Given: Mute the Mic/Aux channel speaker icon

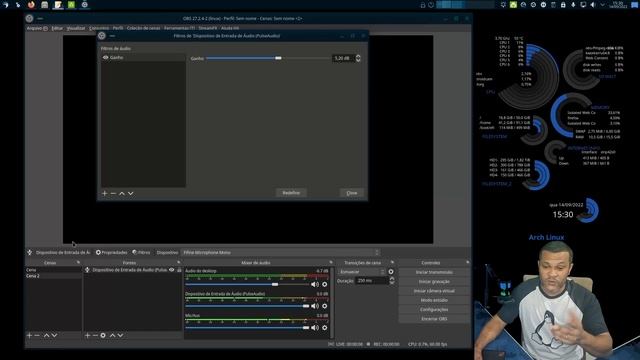Looking at the screenshot, I should click(x=315, y=327).
